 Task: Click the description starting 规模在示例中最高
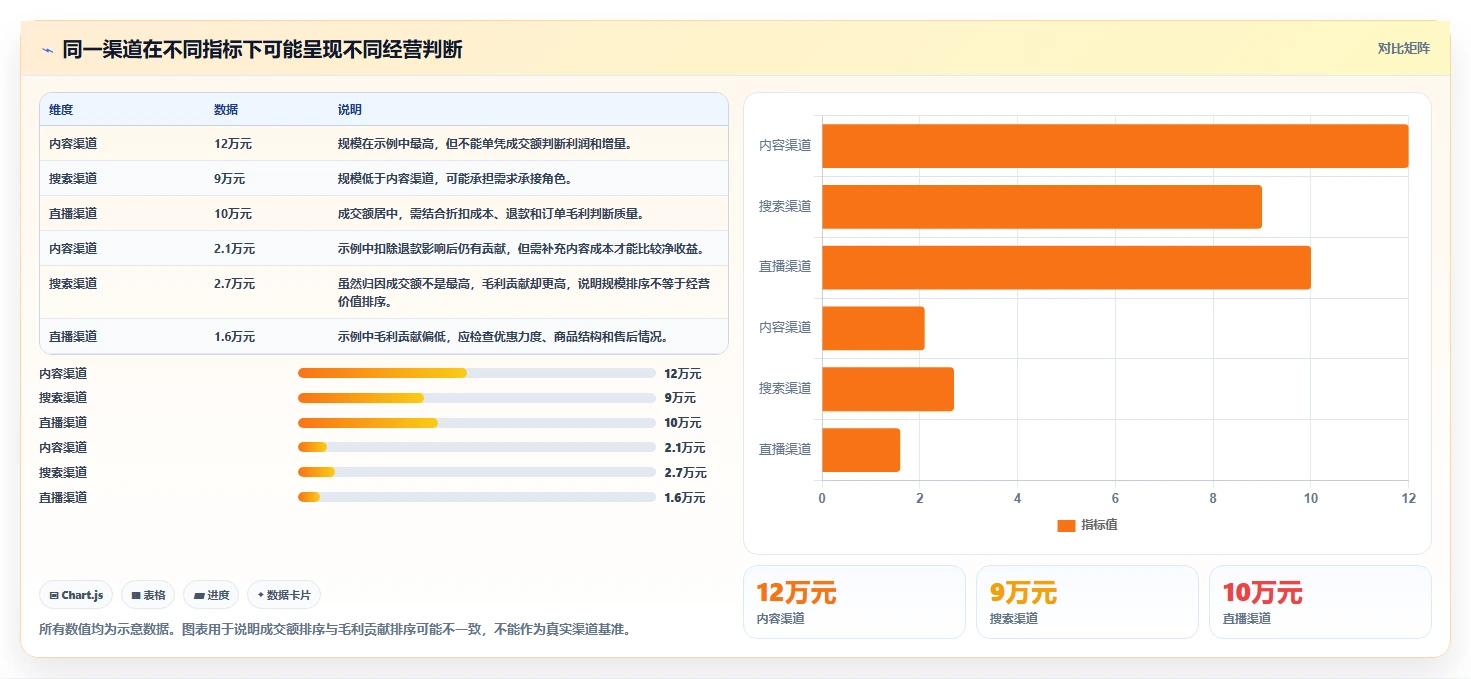click(x=484, y=144)
